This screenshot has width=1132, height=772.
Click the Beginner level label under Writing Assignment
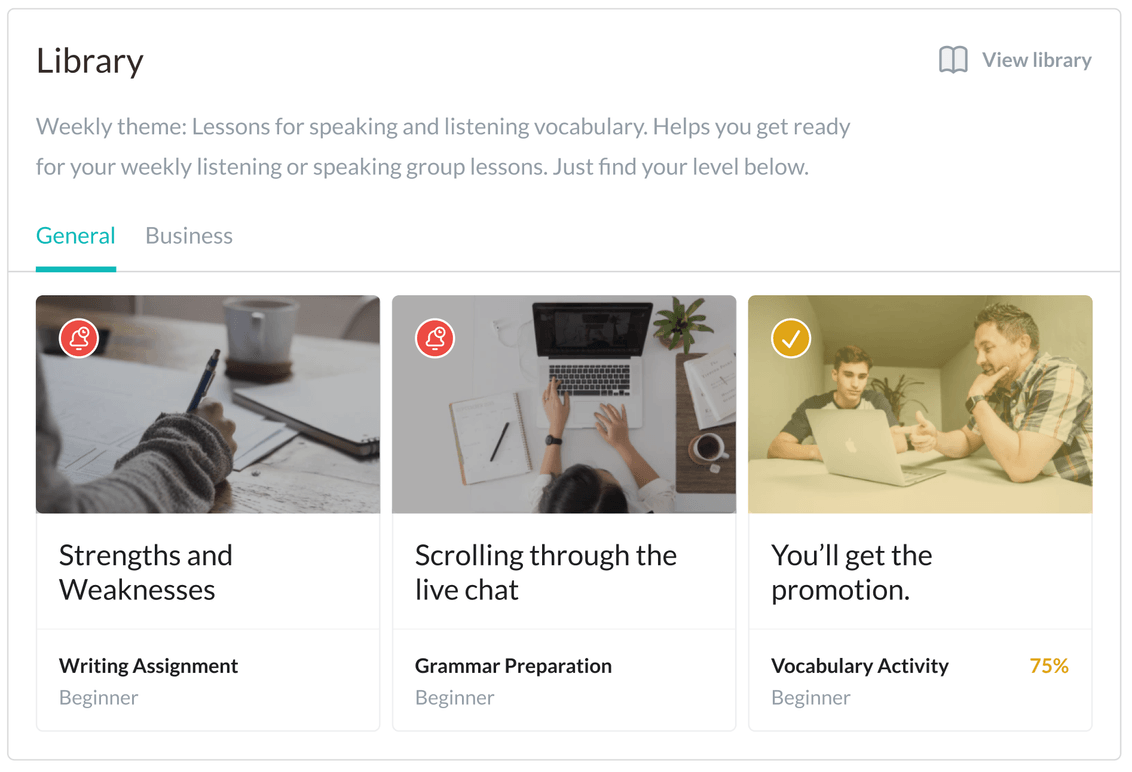[x=98, y=697]
